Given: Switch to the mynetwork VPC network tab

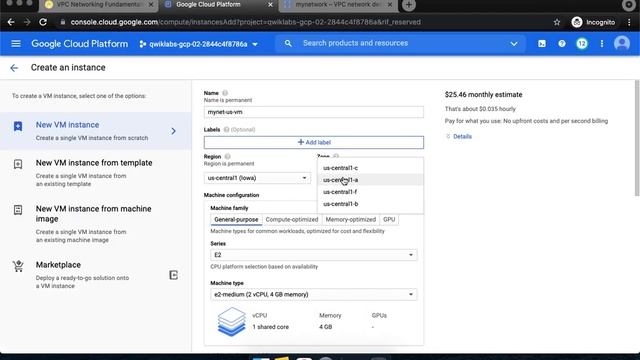Looking at the screenshot, I should (x=338, y=5).
